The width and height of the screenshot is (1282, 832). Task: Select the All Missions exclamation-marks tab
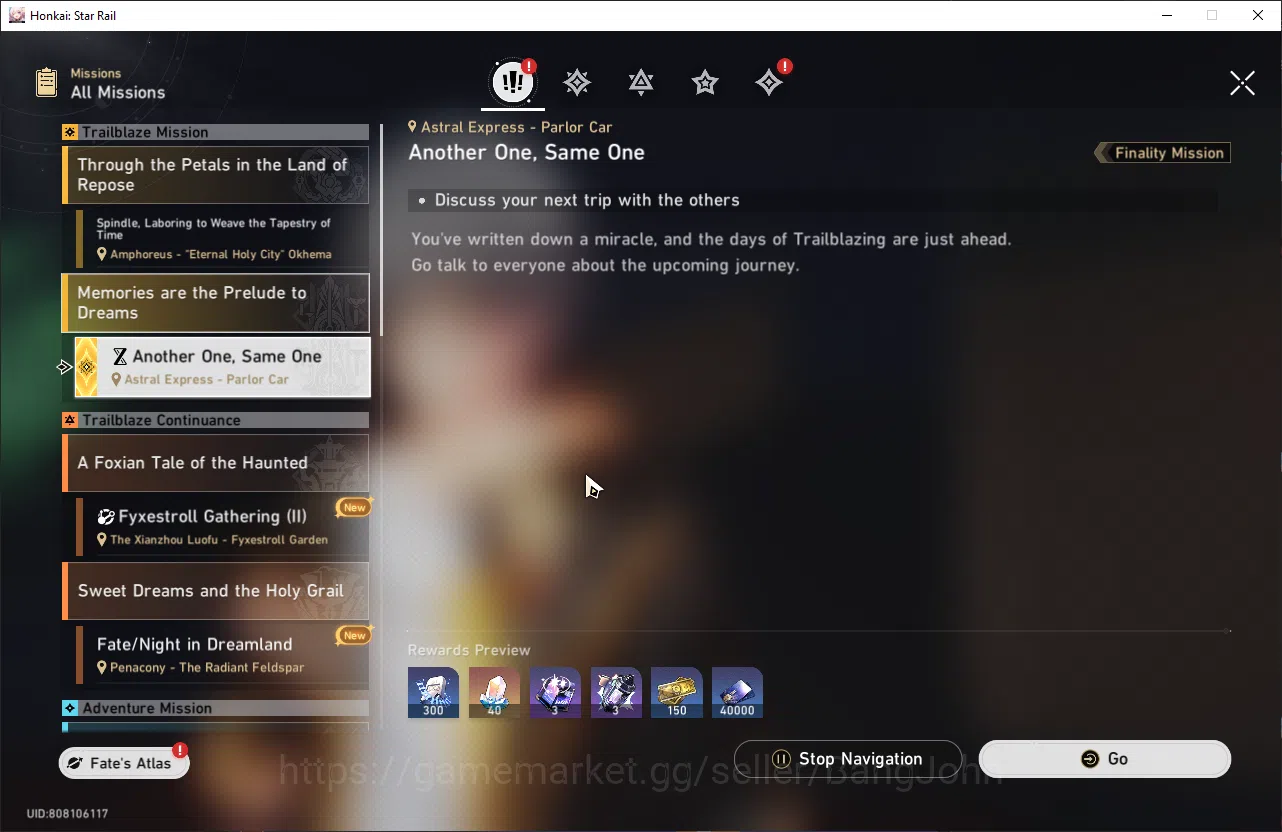513,82
